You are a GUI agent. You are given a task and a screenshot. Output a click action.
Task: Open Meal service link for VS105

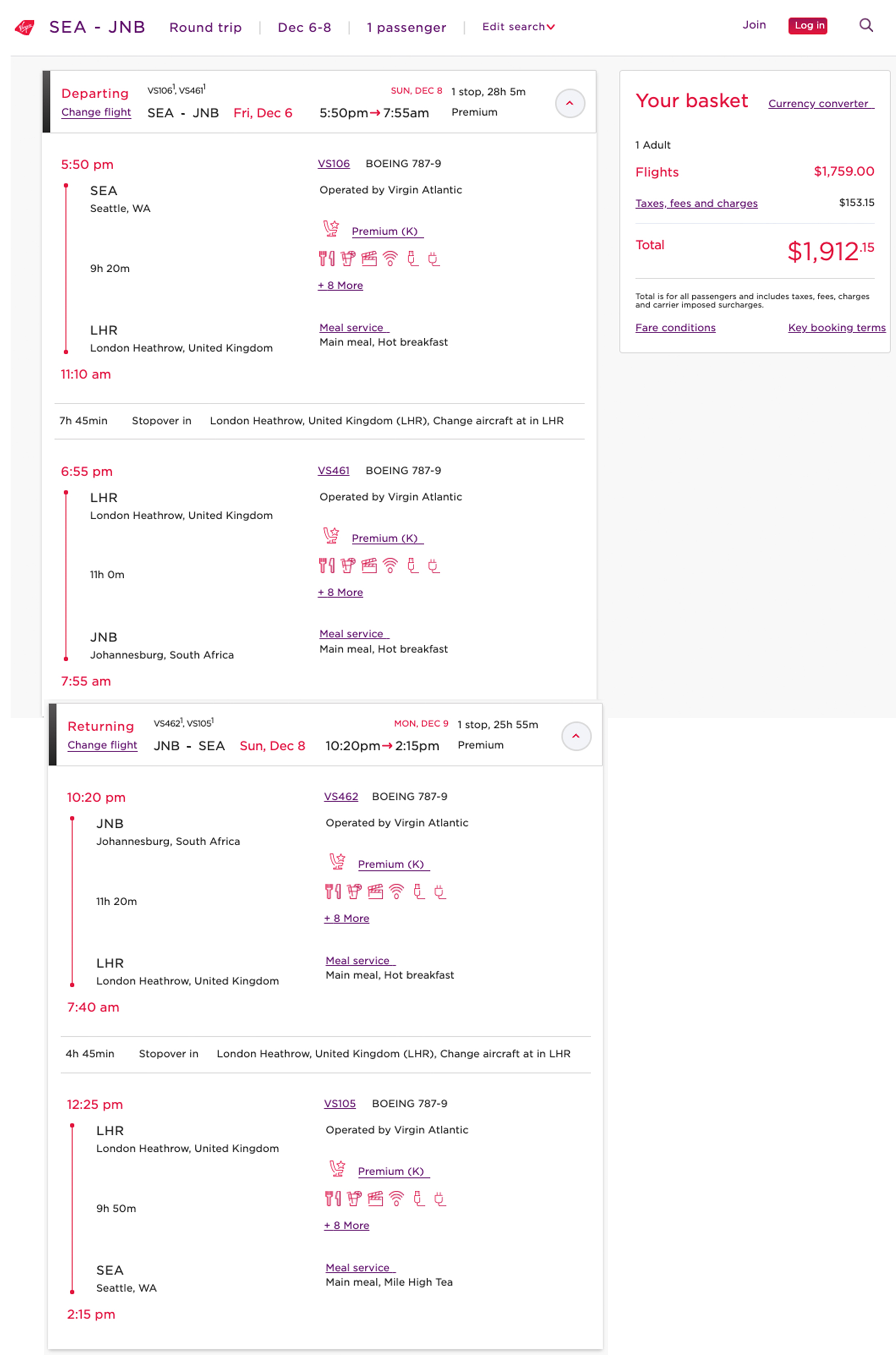coord(360,1268)
